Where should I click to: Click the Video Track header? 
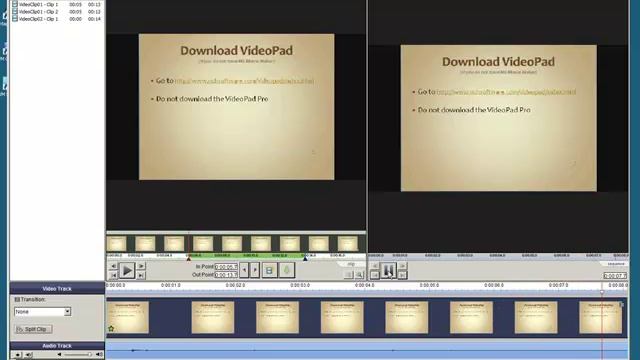pyautogui.click(x=57, y=289)
